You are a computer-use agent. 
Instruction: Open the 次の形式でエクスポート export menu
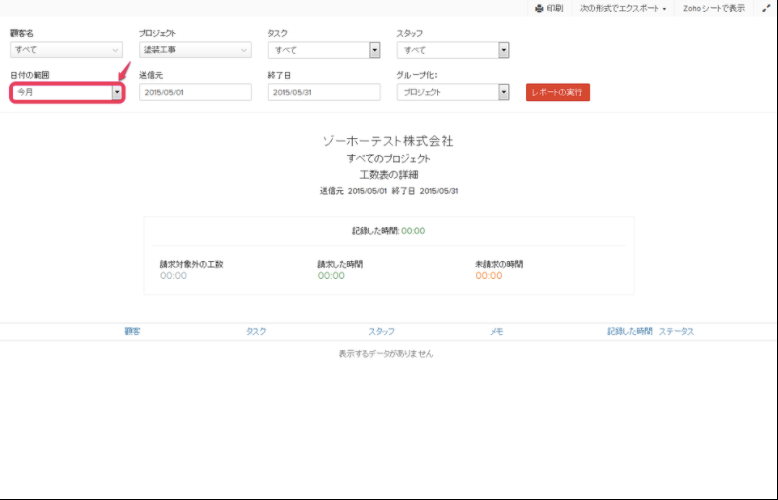pos(623,8)
